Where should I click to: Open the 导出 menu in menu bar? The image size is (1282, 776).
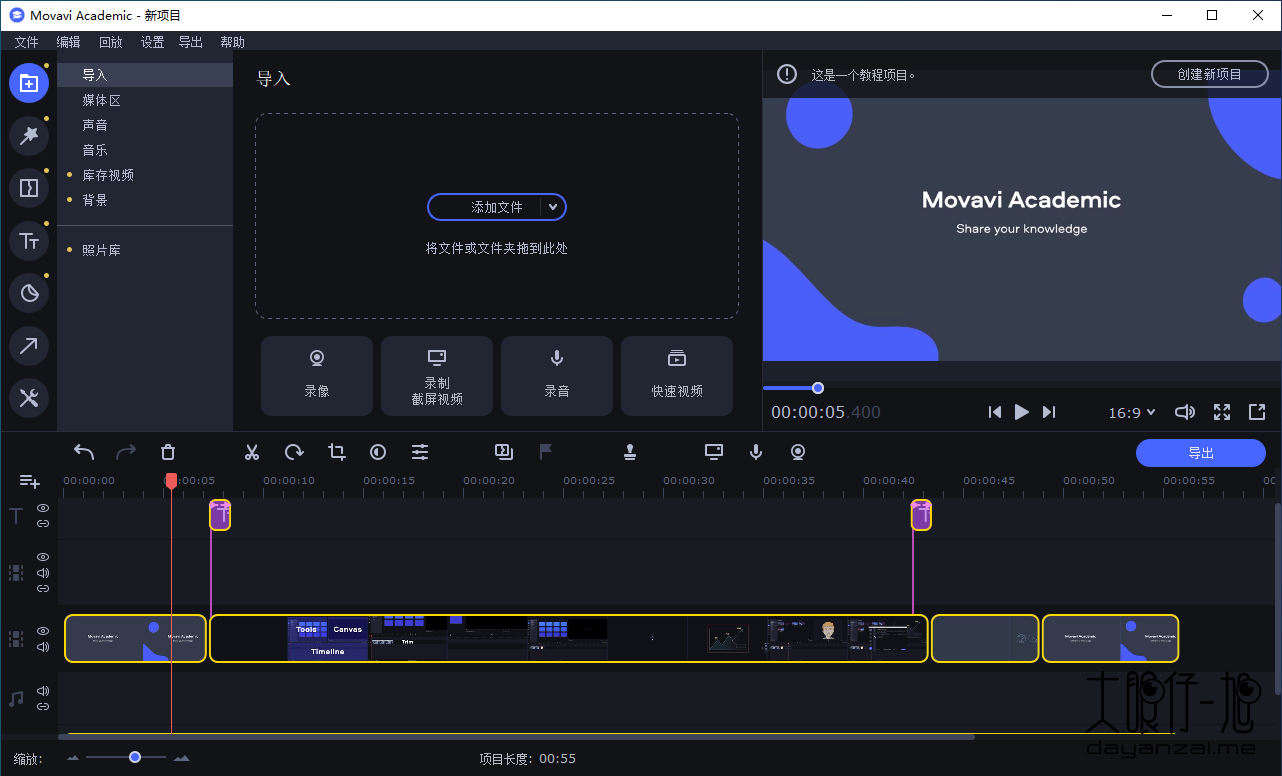click(190, 42)
